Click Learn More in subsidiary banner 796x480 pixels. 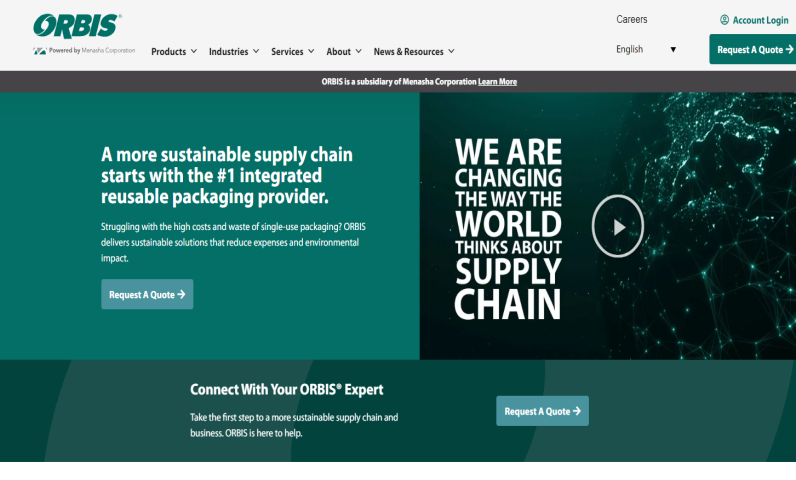[497, 82]
